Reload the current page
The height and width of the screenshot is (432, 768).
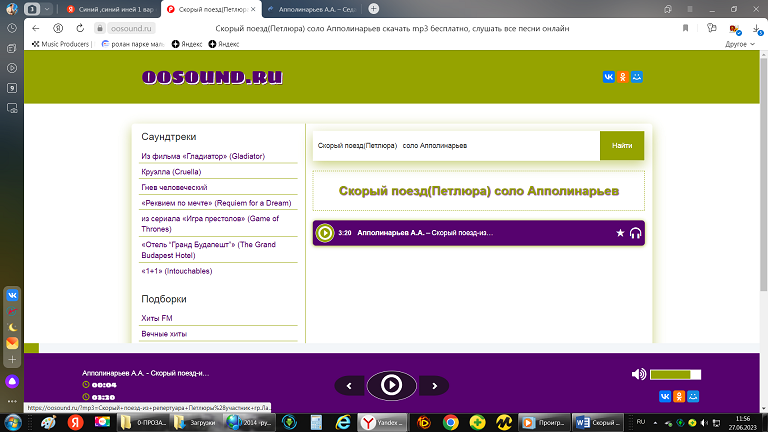[80, 28]
